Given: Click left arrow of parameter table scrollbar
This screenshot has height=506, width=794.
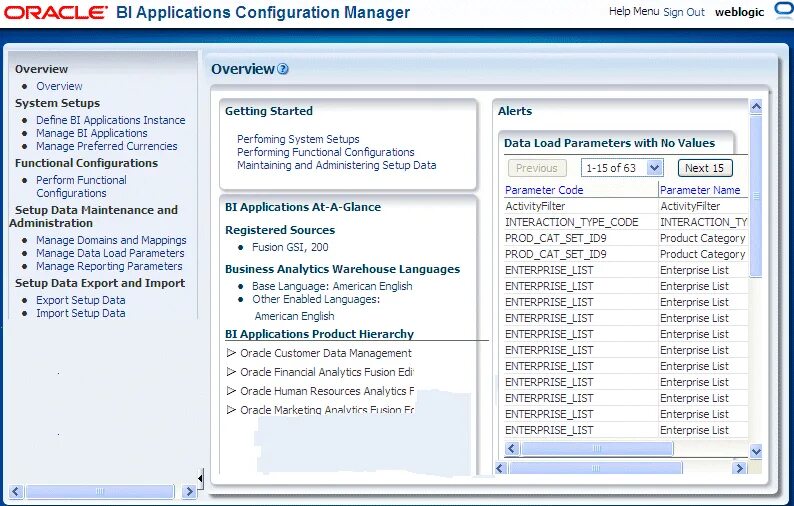Looking at the screenshot, I should 511,448.
